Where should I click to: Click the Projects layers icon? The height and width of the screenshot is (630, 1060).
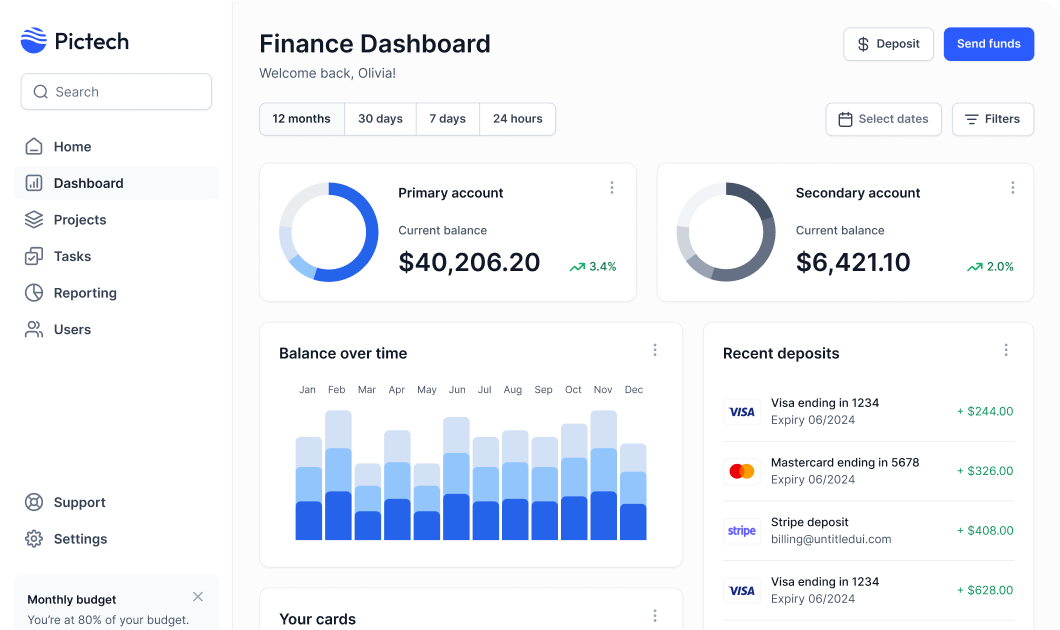[34, 220]
